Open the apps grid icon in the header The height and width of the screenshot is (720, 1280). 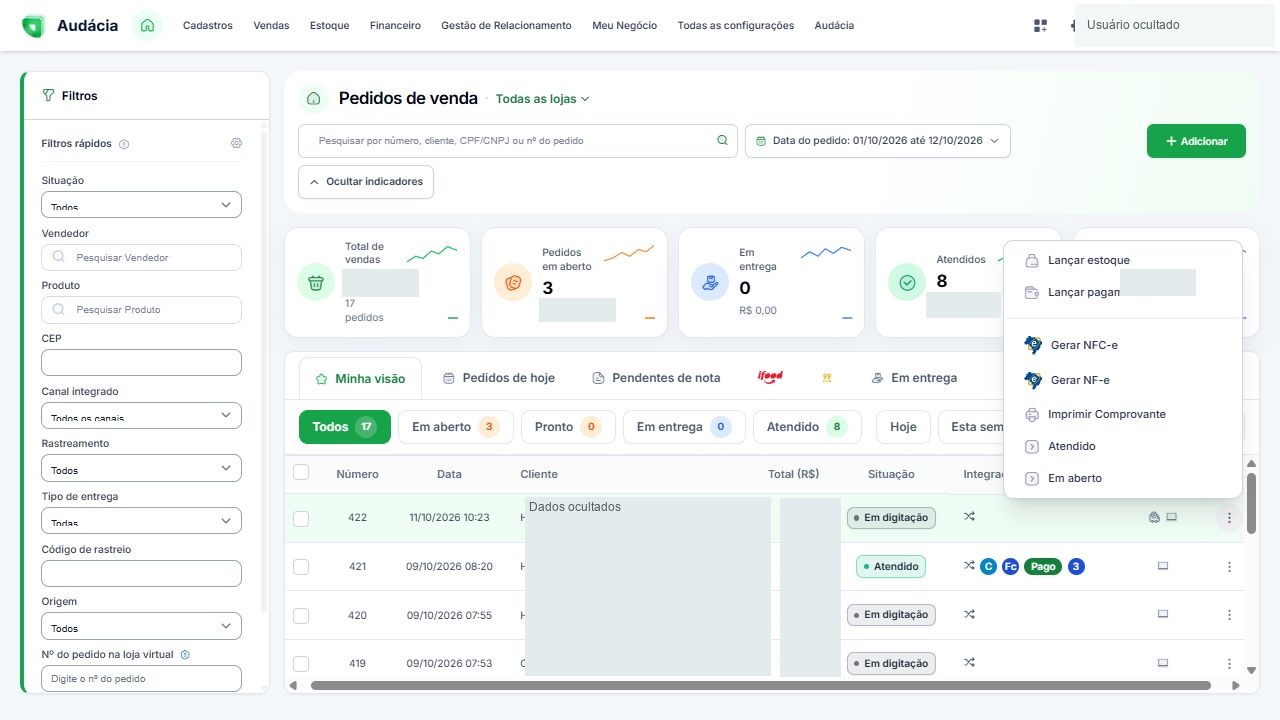(1040, 25)
